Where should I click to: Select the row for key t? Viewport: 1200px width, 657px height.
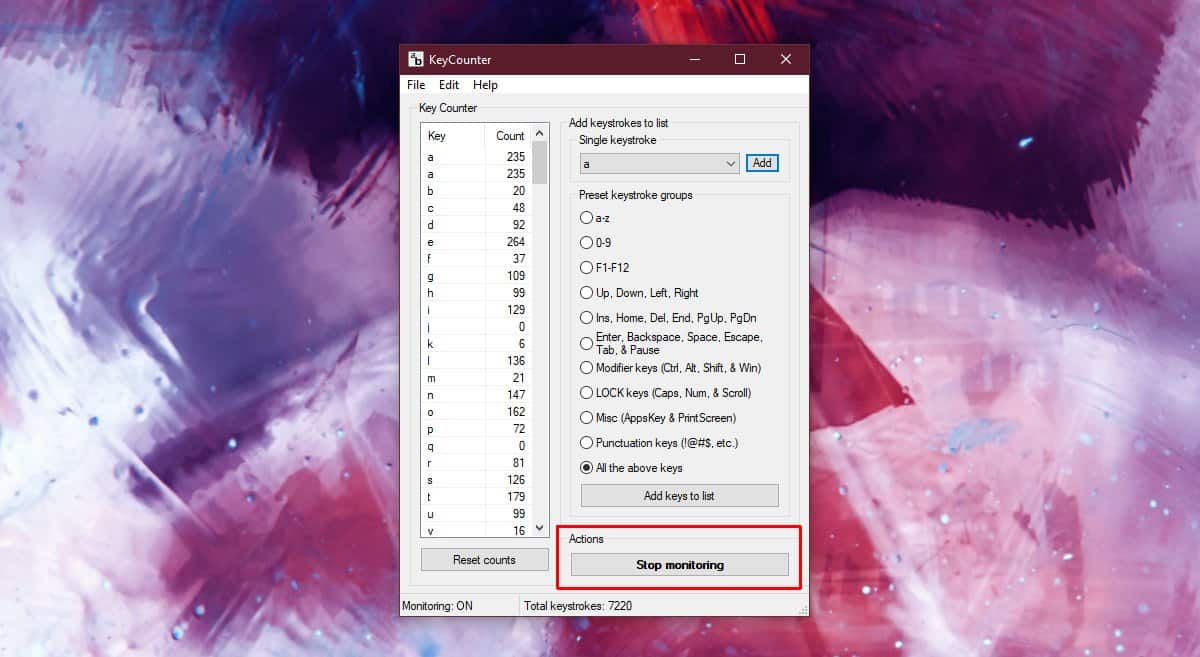(x=476, y=497)
